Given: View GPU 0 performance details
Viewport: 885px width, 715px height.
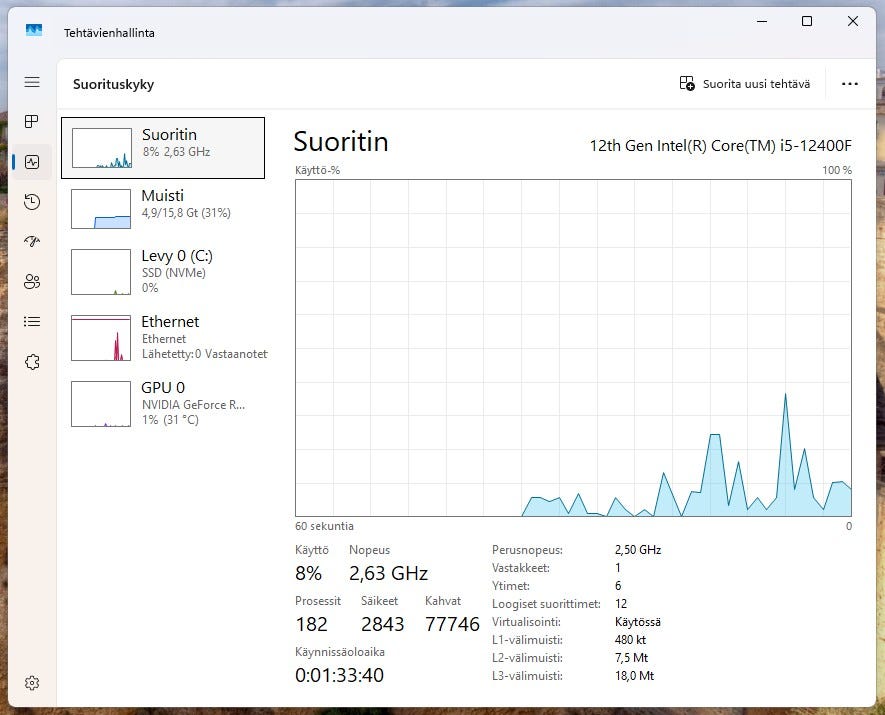Looking at the screenshot, I should click(x=163, y=403).
